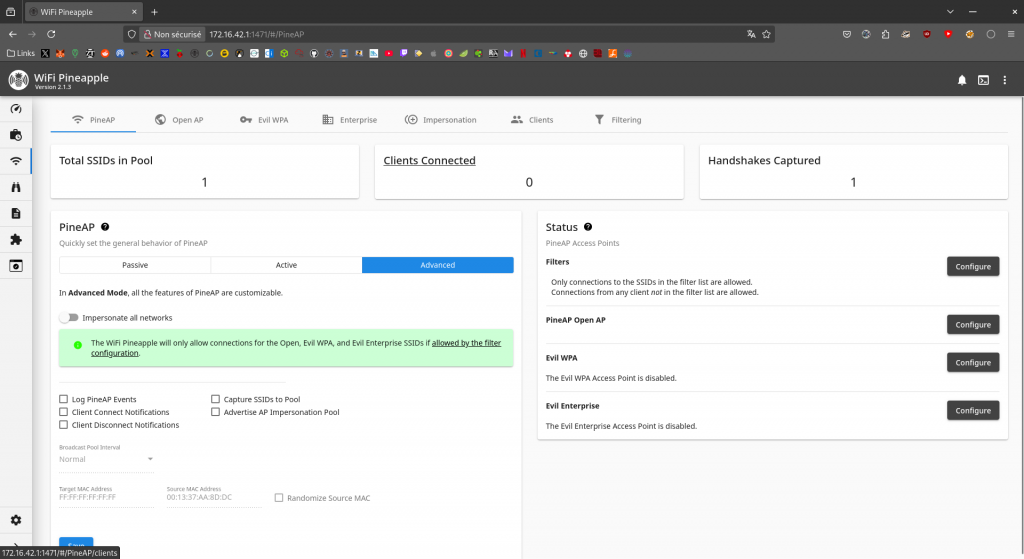Click PineAP help question mark icon
The image size is (1024, 559).
click(105, 227)
